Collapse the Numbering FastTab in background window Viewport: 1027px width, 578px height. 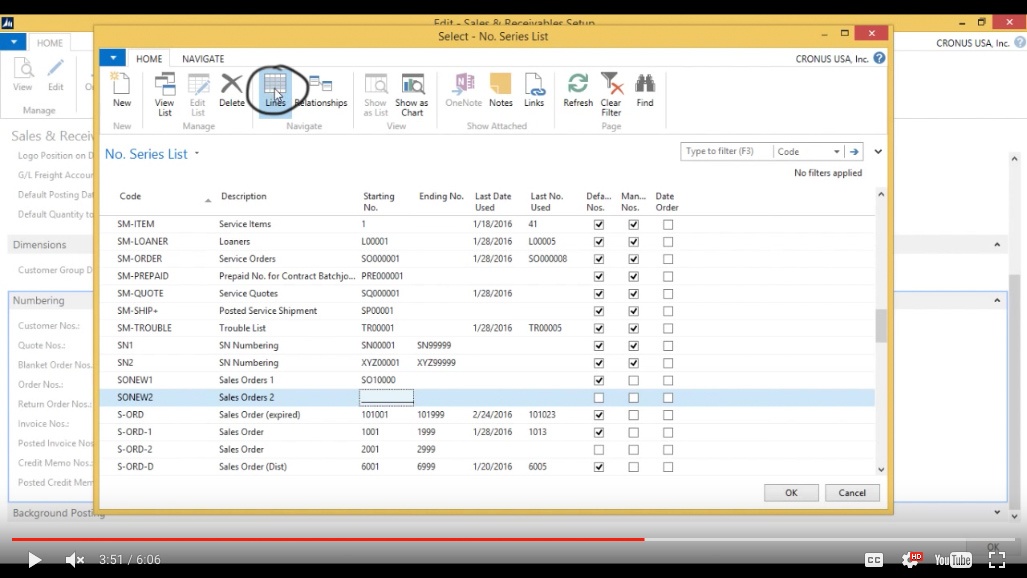point(997,300)
